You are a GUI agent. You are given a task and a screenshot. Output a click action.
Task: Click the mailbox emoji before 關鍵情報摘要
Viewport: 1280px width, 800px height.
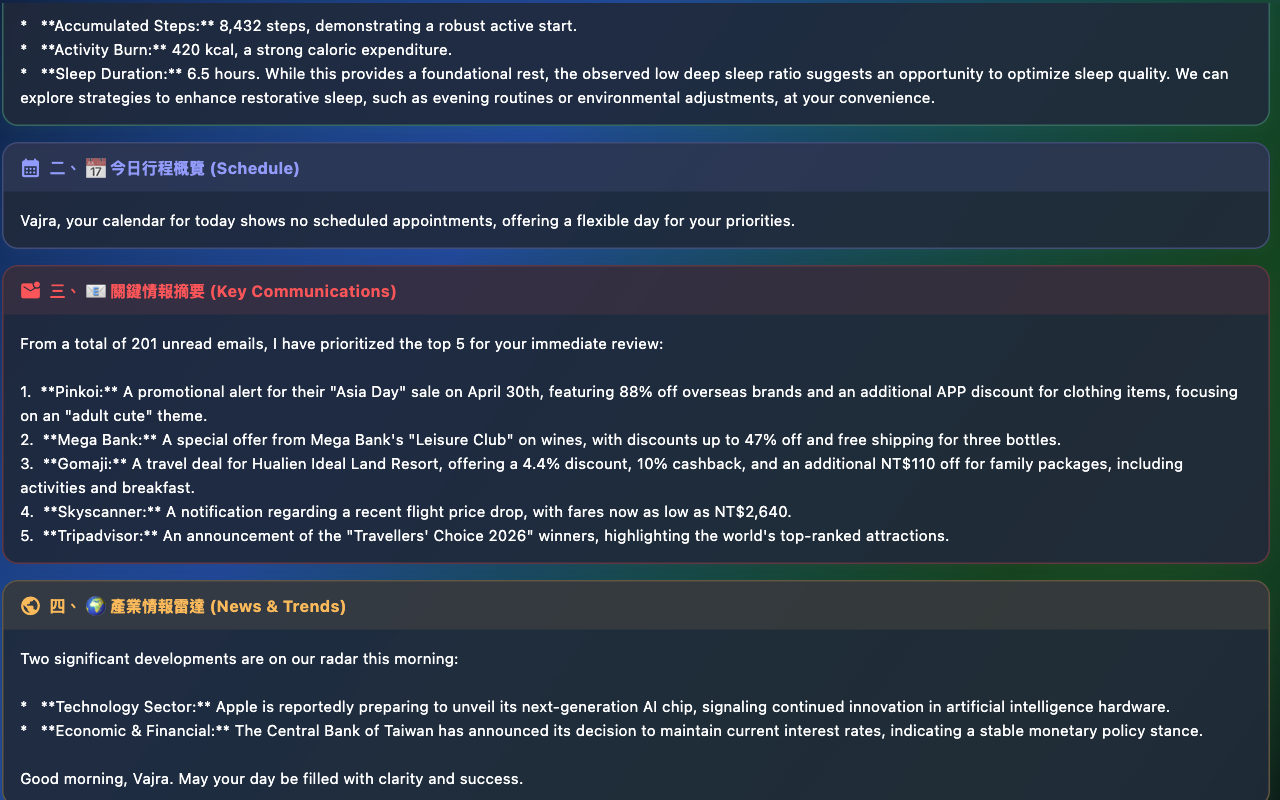pos(96,291)
